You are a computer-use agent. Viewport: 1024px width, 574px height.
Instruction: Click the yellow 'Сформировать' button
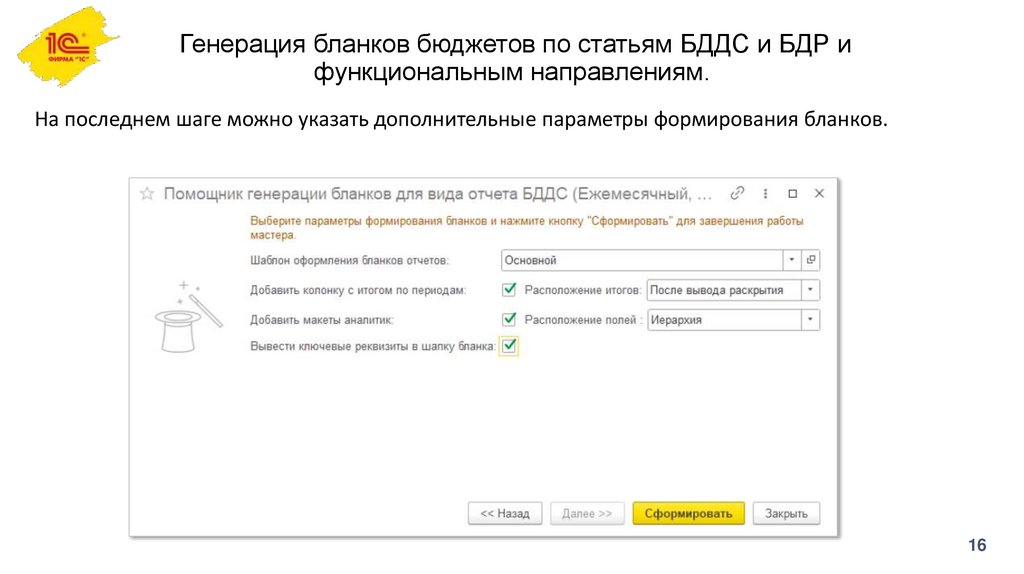tap(688, 513)
